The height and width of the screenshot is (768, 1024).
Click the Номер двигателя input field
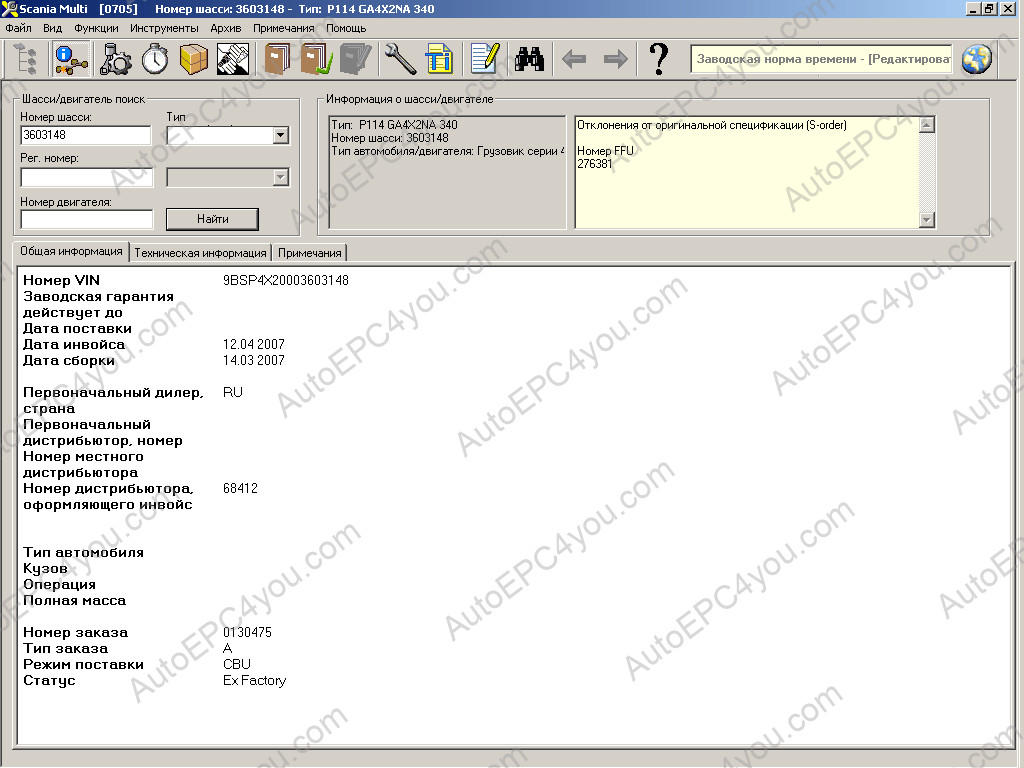click(86, 219)
